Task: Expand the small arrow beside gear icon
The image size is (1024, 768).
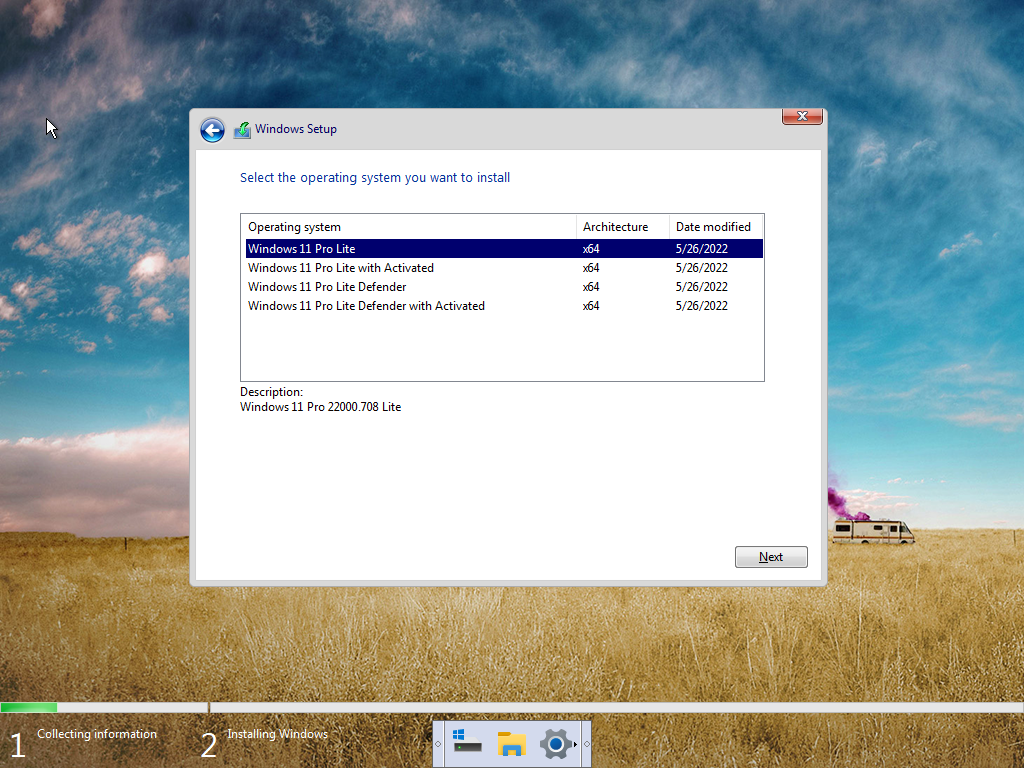Action: tap(575, 744)
